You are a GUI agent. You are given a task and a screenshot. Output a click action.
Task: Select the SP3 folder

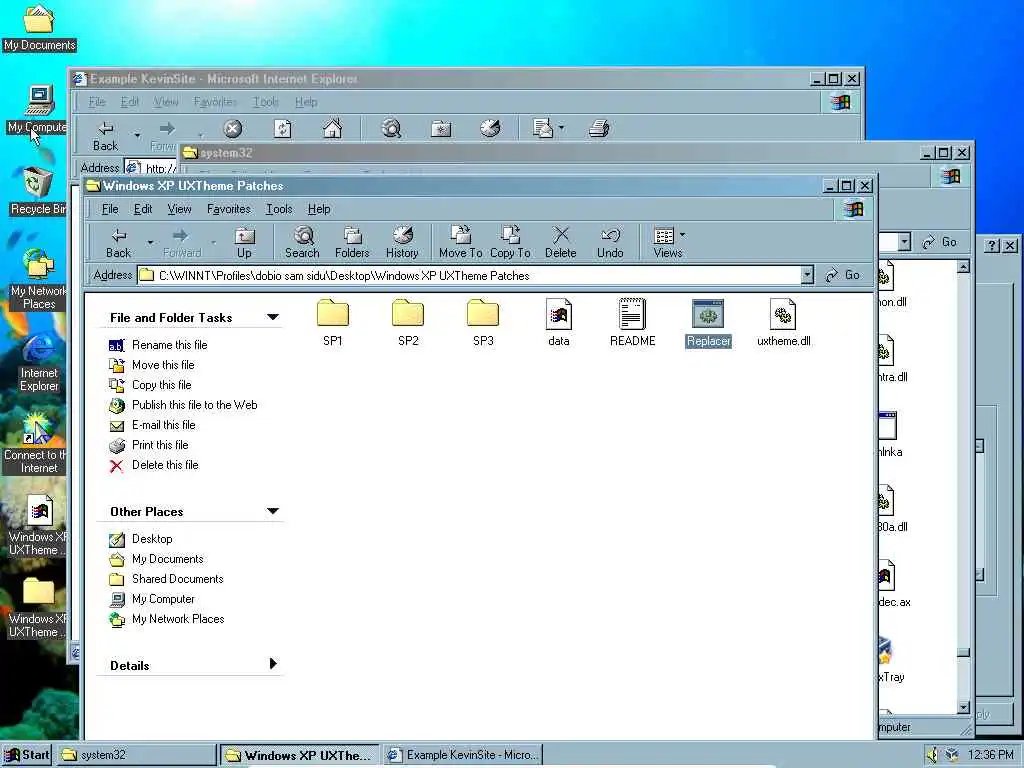483,323
